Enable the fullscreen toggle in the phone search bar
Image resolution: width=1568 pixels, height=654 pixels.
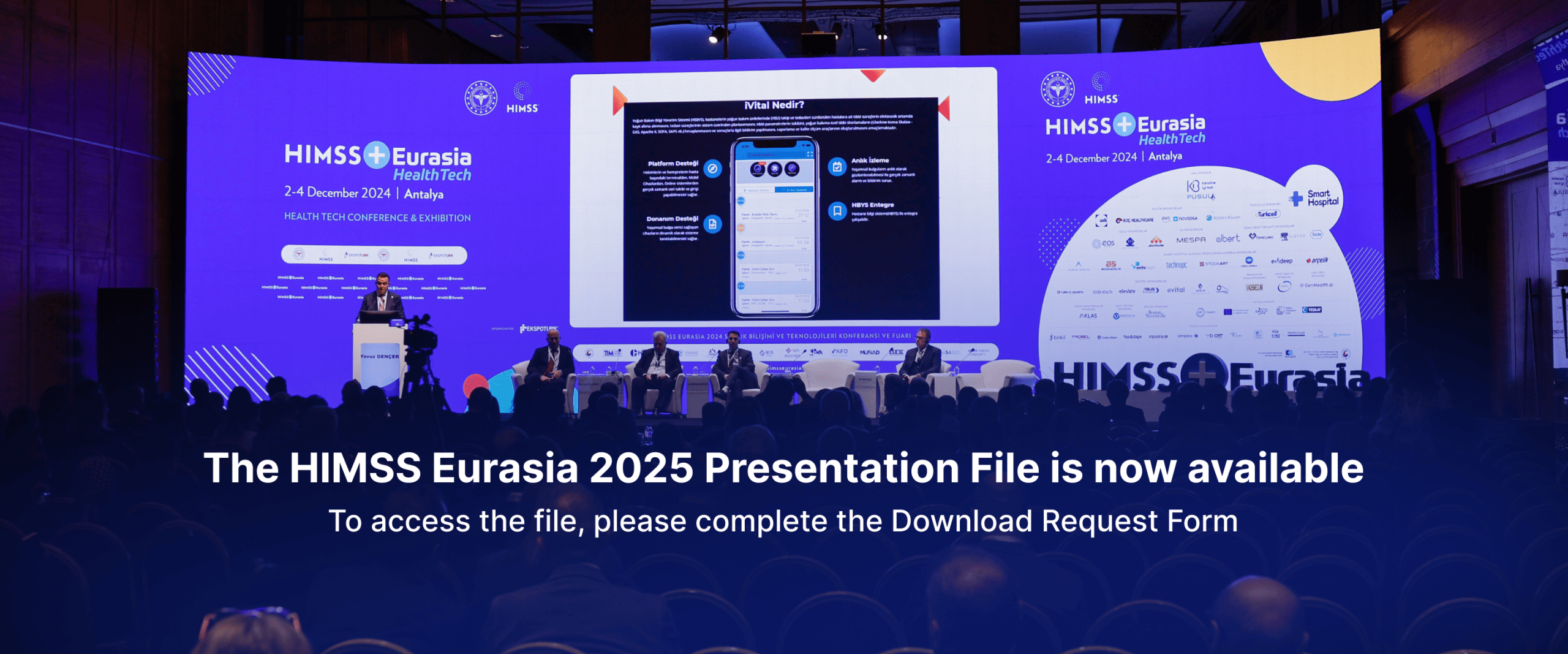pos(810,153)
